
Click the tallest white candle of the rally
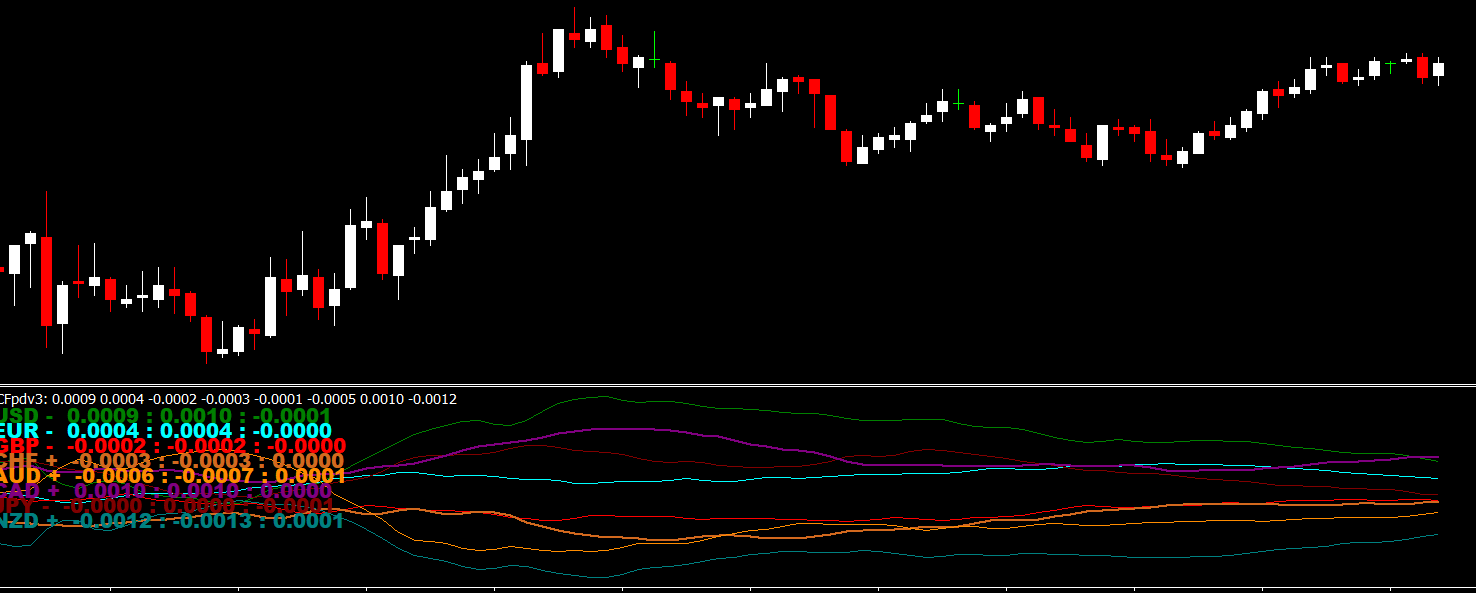[526, 102]
